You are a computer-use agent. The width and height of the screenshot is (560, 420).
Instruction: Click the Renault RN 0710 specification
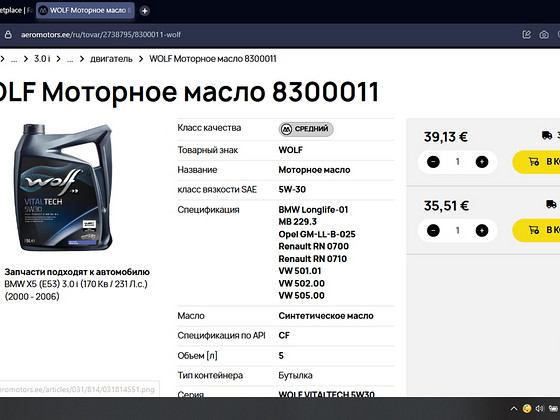313,259
